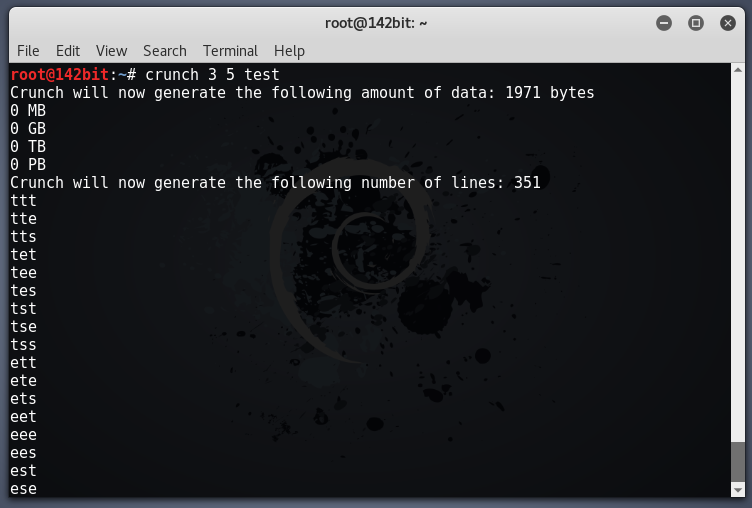752x508 pixels.
Task: Click the output line 'ees'
Action: (x=24, y=452)
